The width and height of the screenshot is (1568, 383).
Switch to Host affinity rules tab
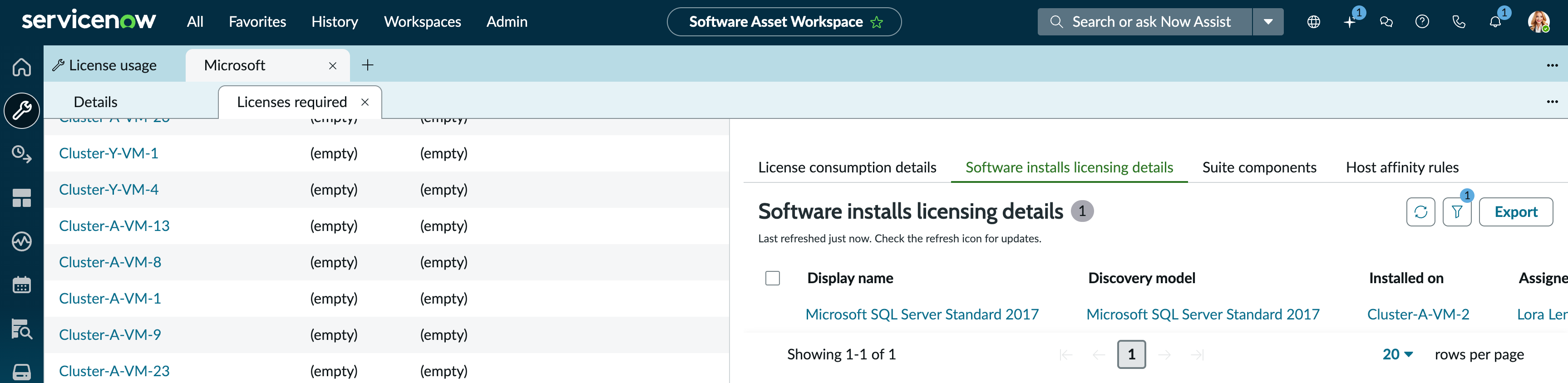(1402, 167)
